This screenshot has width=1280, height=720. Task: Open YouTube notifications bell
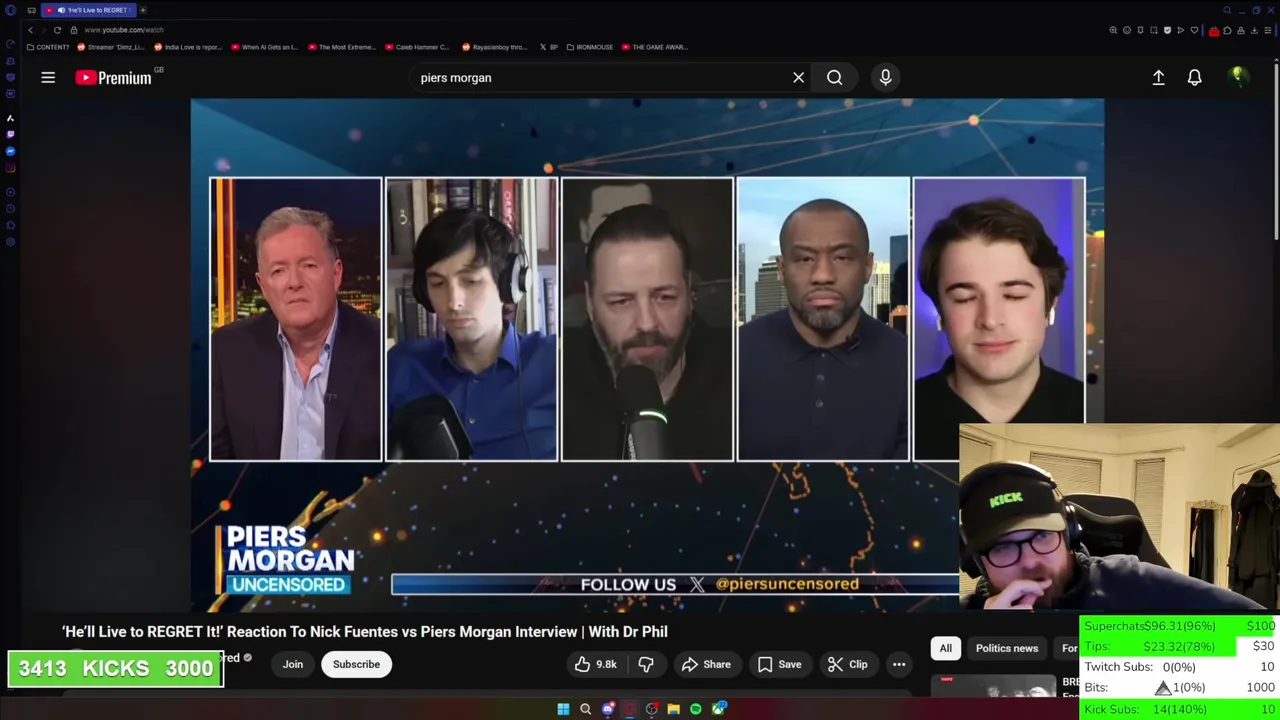(x=1194, y=77)
